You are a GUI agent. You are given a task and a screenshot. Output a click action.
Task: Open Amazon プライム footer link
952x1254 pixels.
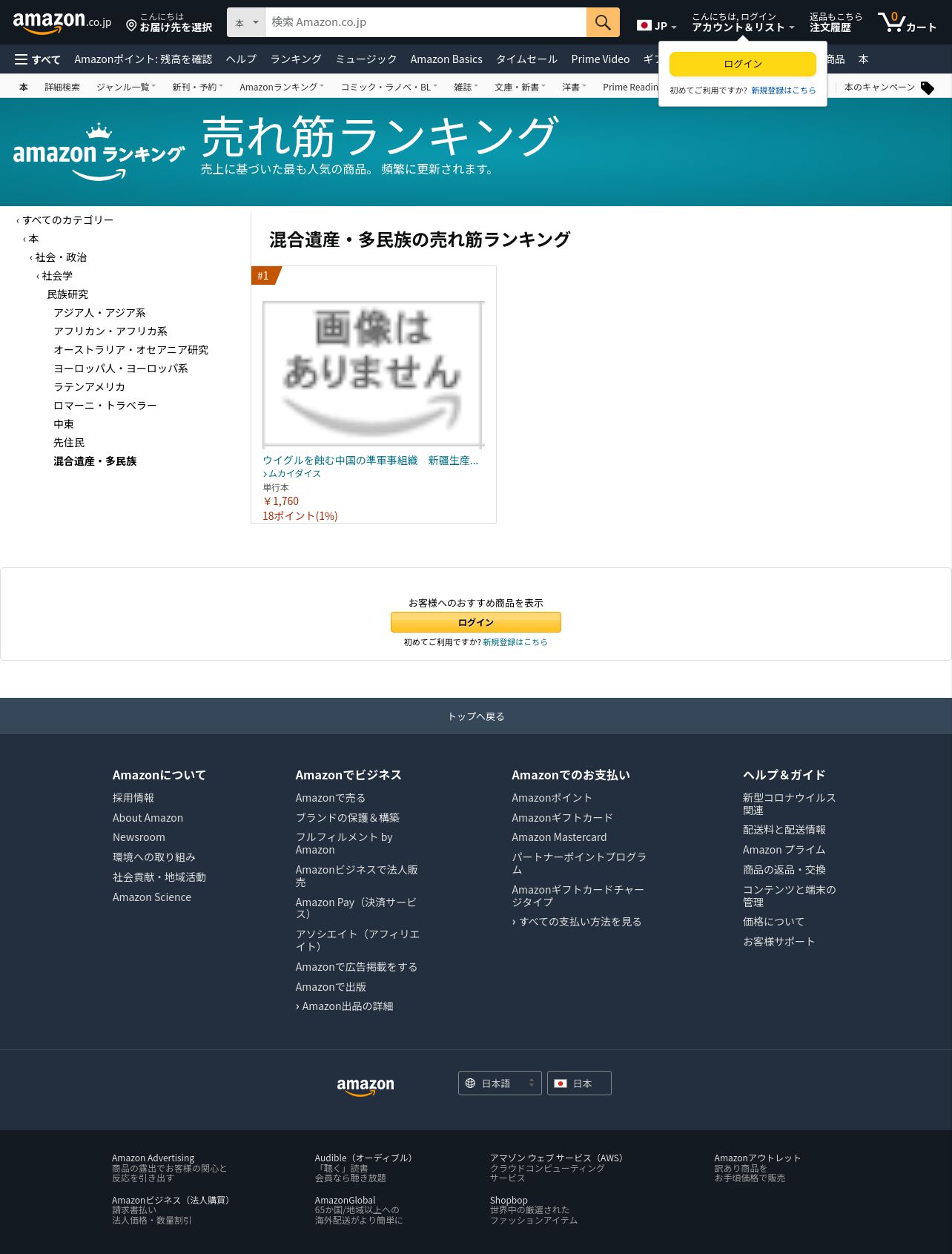tap(784, 850)
